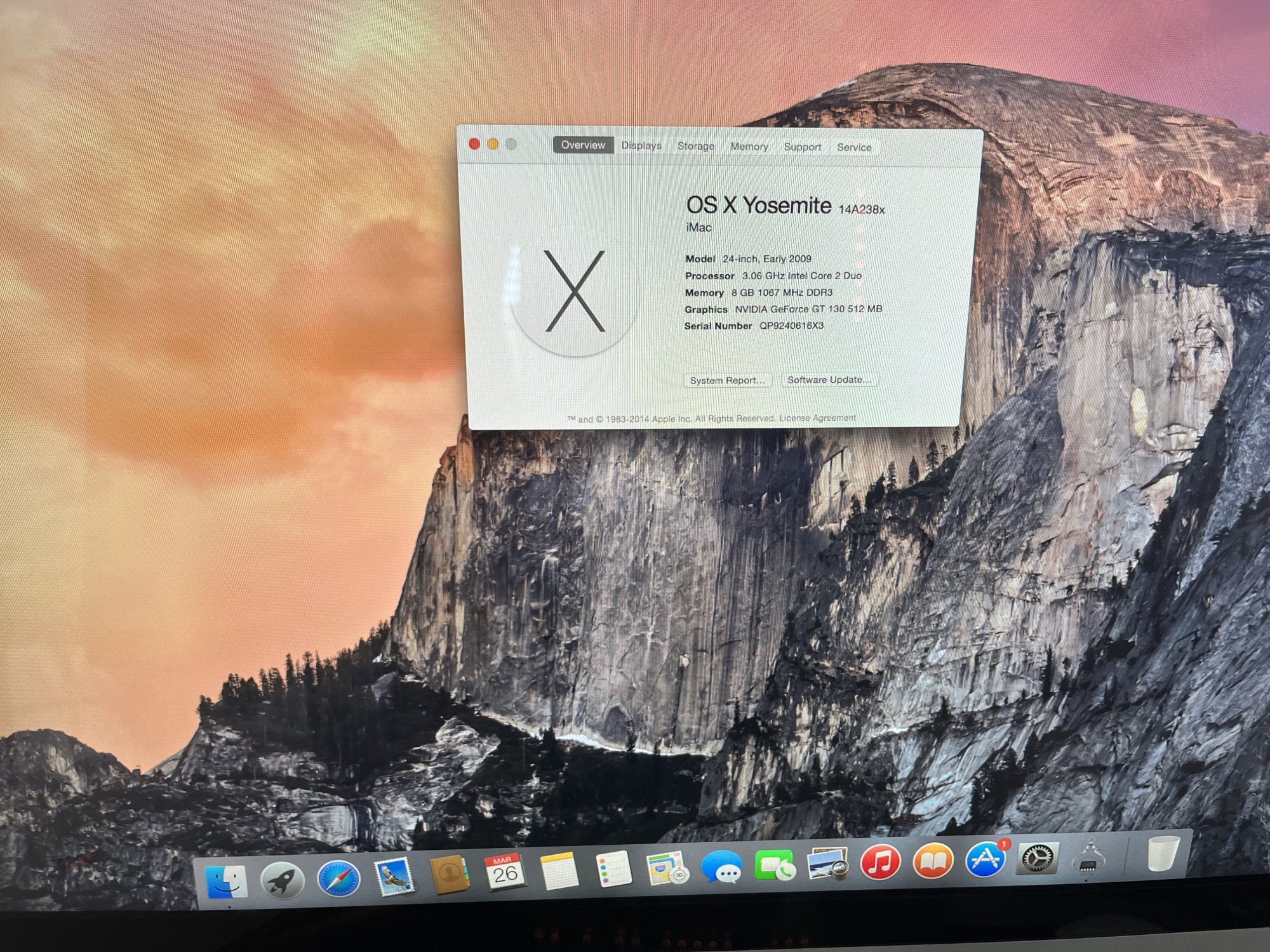Open yellow Notes app in Dock

559,871
